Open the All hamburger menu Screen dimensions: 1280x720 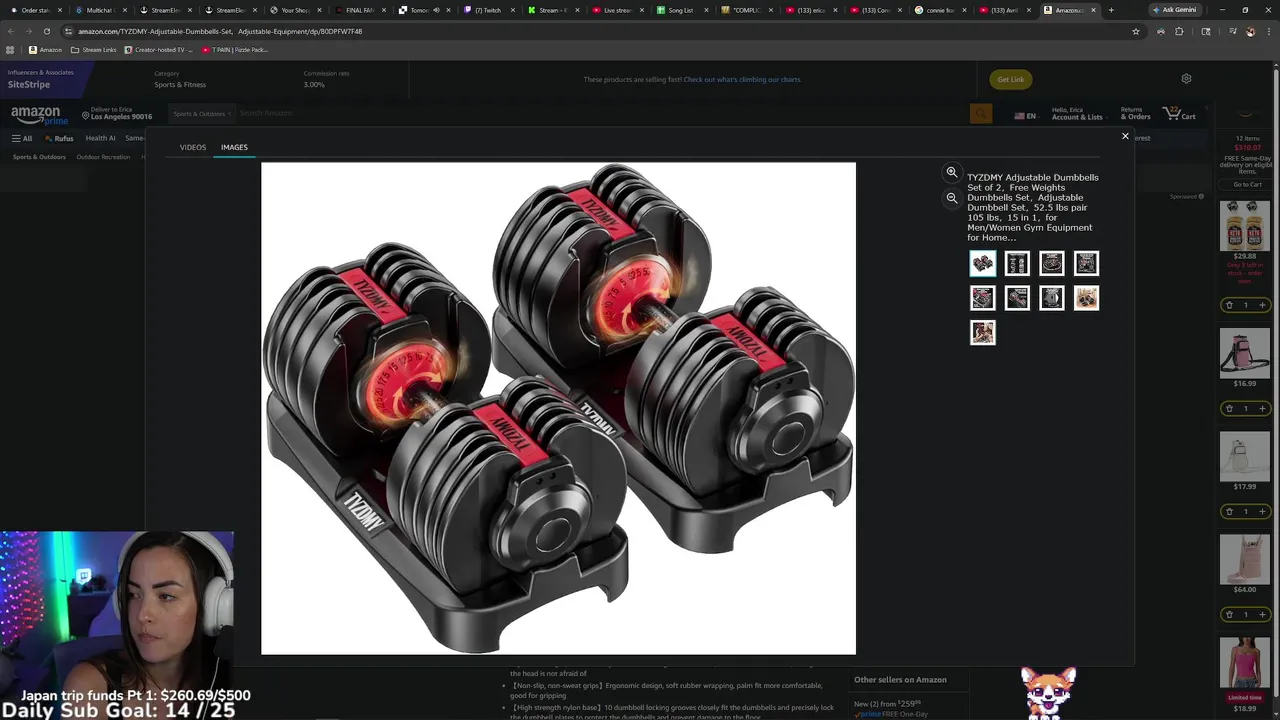[22, 138]
